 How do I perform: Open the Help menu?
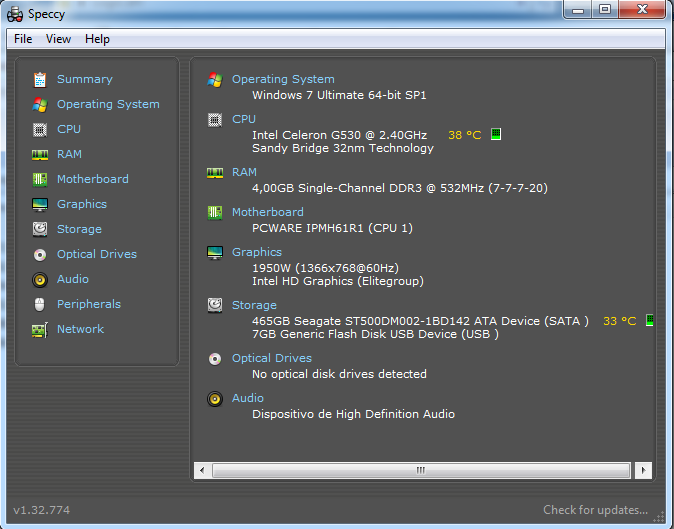[x=97, y=39]
